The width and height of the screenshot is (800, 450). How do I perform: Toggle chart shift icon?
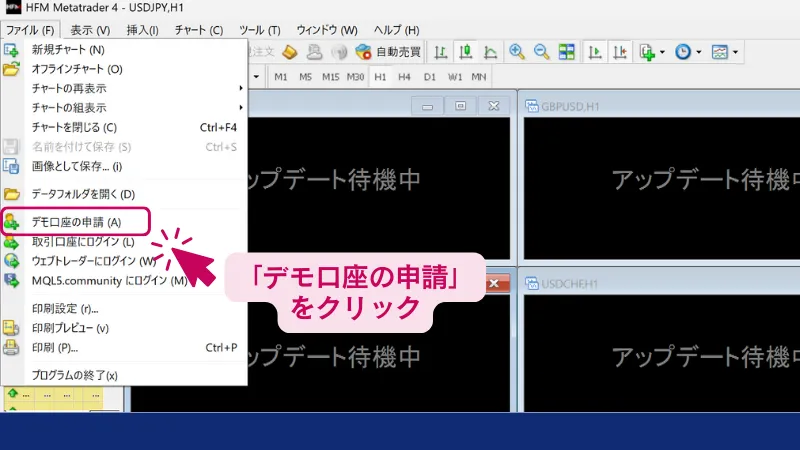click(x=619, y=52)
